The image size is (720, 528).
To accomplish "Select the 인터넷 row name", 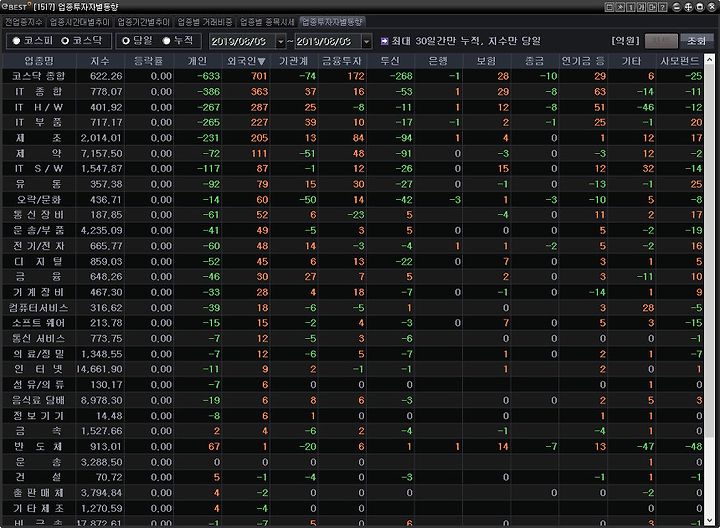I will (x=39, y=370).
